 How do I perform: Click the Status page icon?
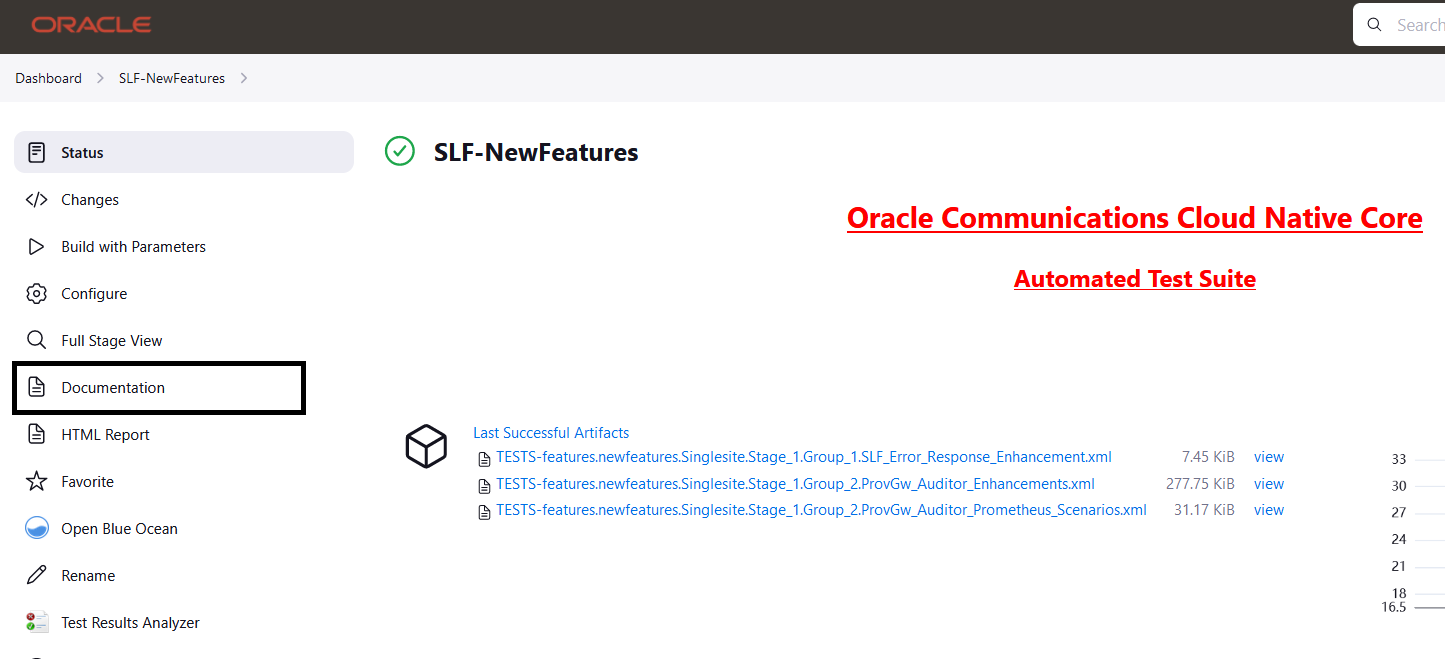(37, 152)
